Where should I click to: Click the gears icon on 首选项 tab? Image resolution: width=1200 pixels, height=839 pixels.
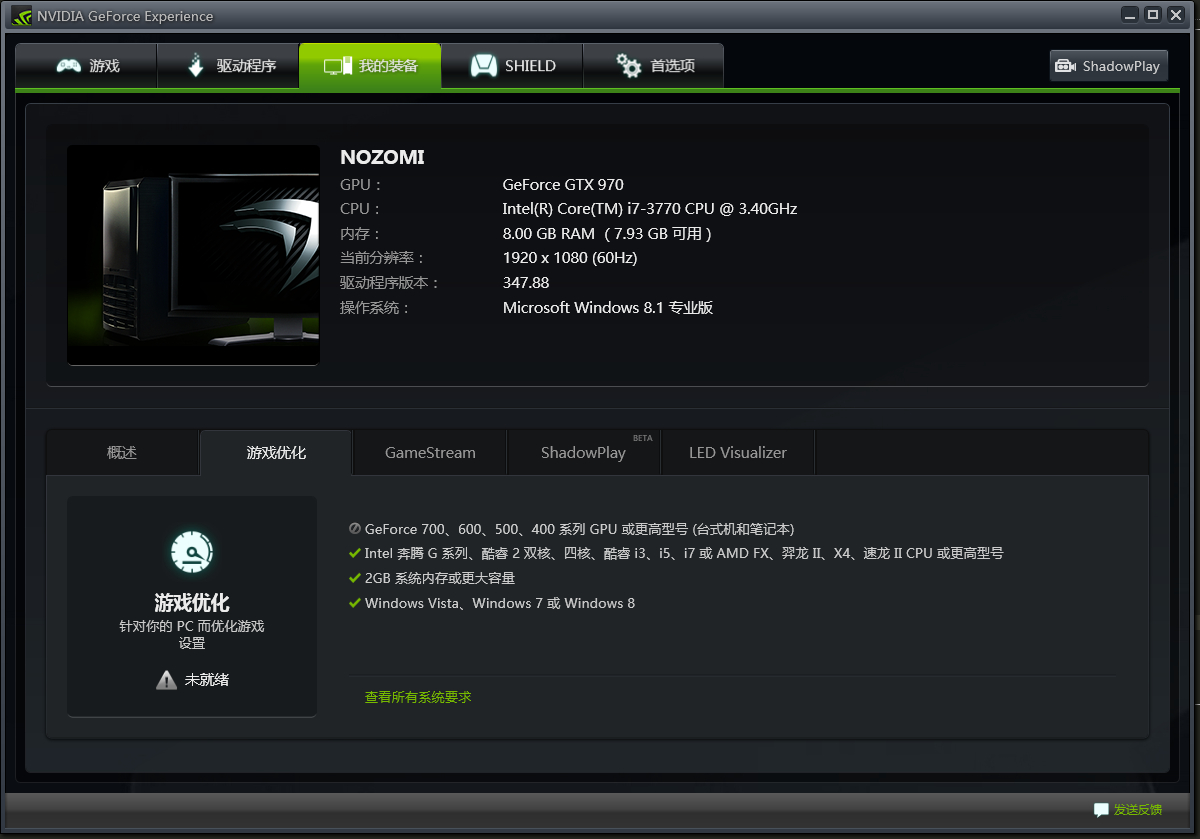pyautogui.click(x=629, y=66)
